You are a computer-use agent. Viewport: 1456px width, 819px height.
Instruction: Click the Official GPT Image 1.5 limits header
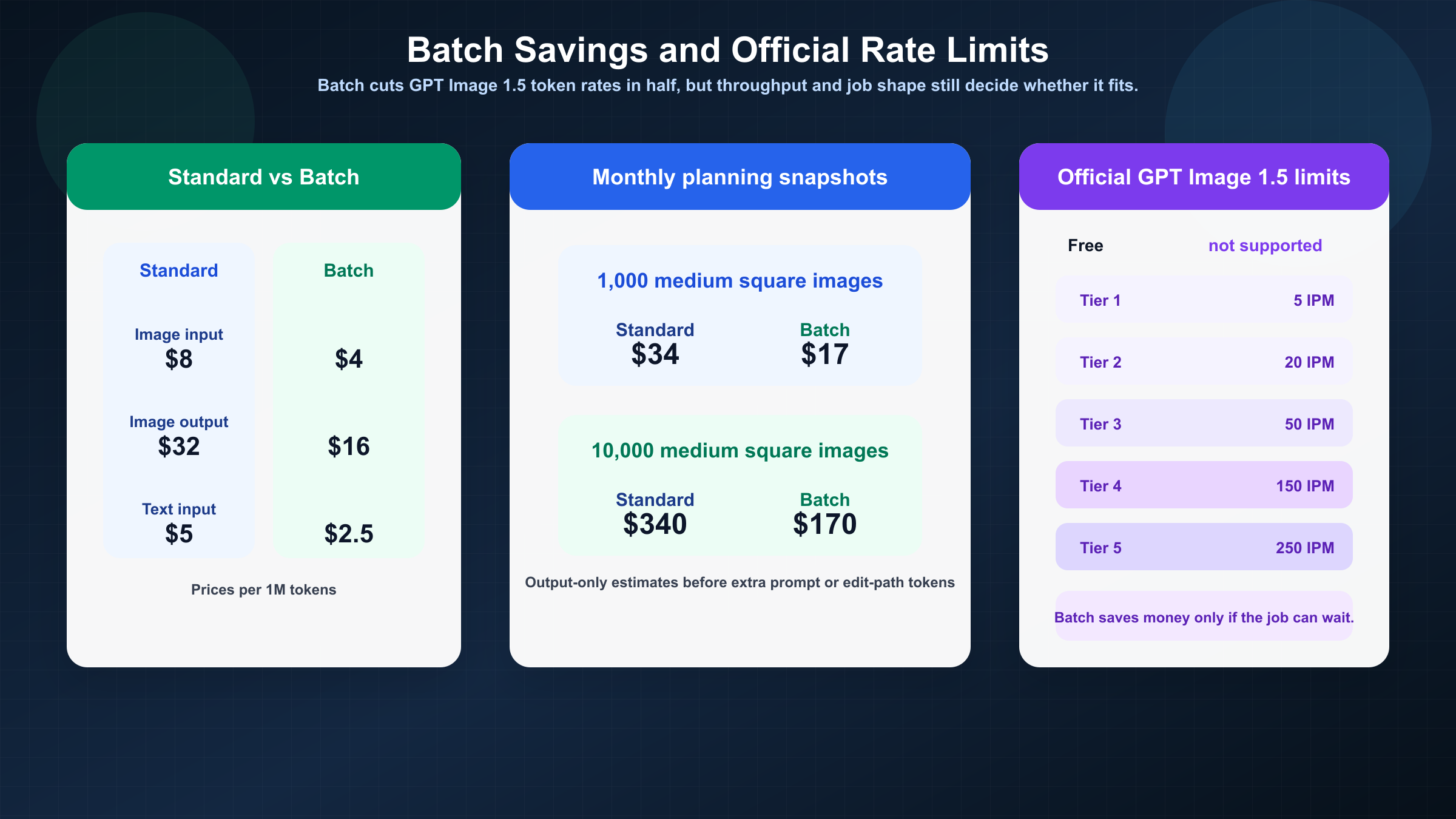[x=1204, y=177]
